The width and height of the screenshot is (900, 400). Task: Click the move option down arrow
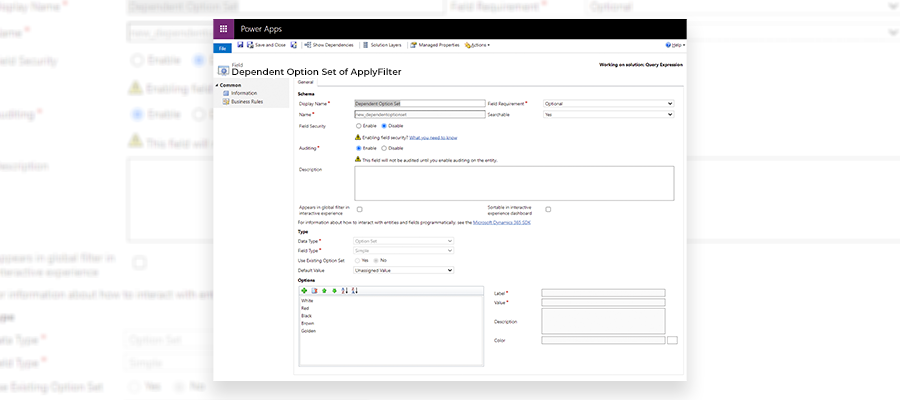tap(334, 291)
